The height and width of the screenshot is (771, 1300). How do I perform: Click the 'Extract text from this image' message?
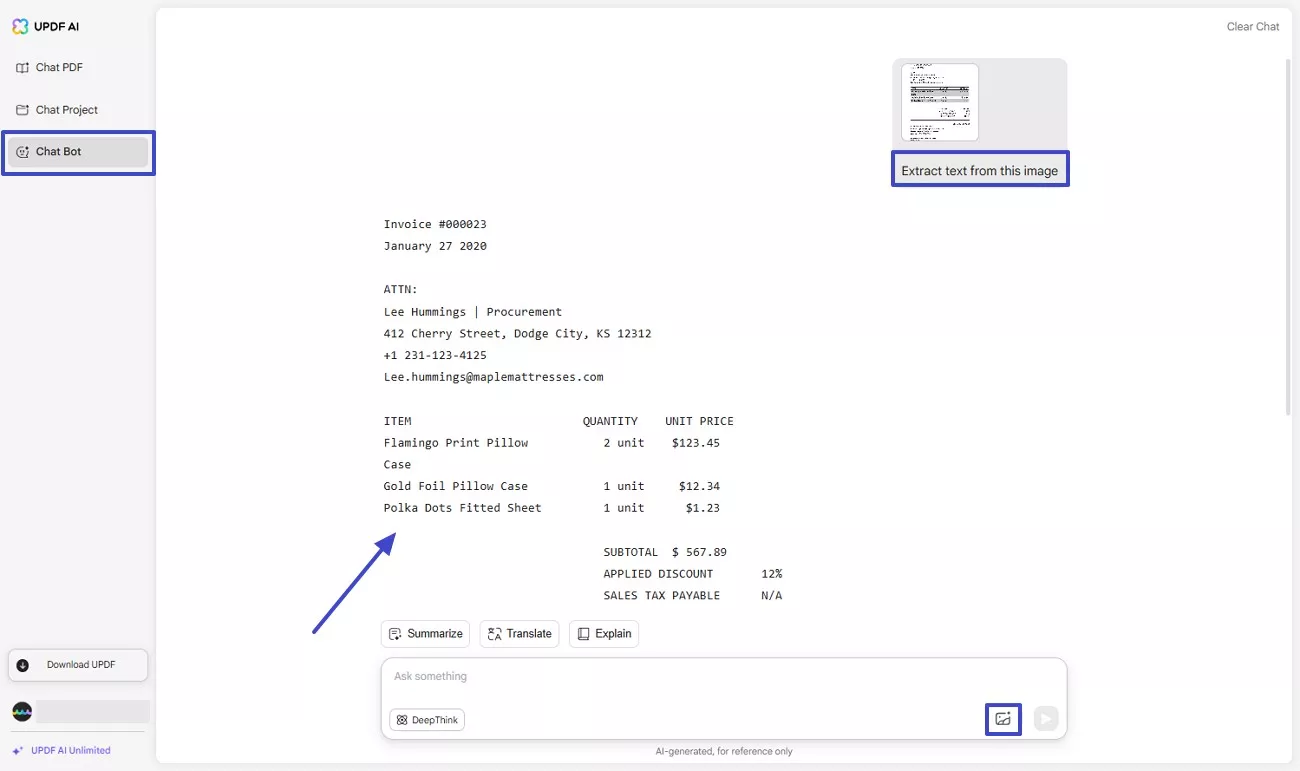click(980, 171)
